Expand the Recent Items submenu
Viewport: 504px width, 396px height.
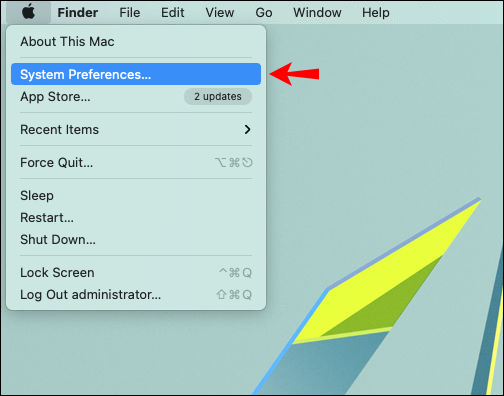click(x=136, y=129)
